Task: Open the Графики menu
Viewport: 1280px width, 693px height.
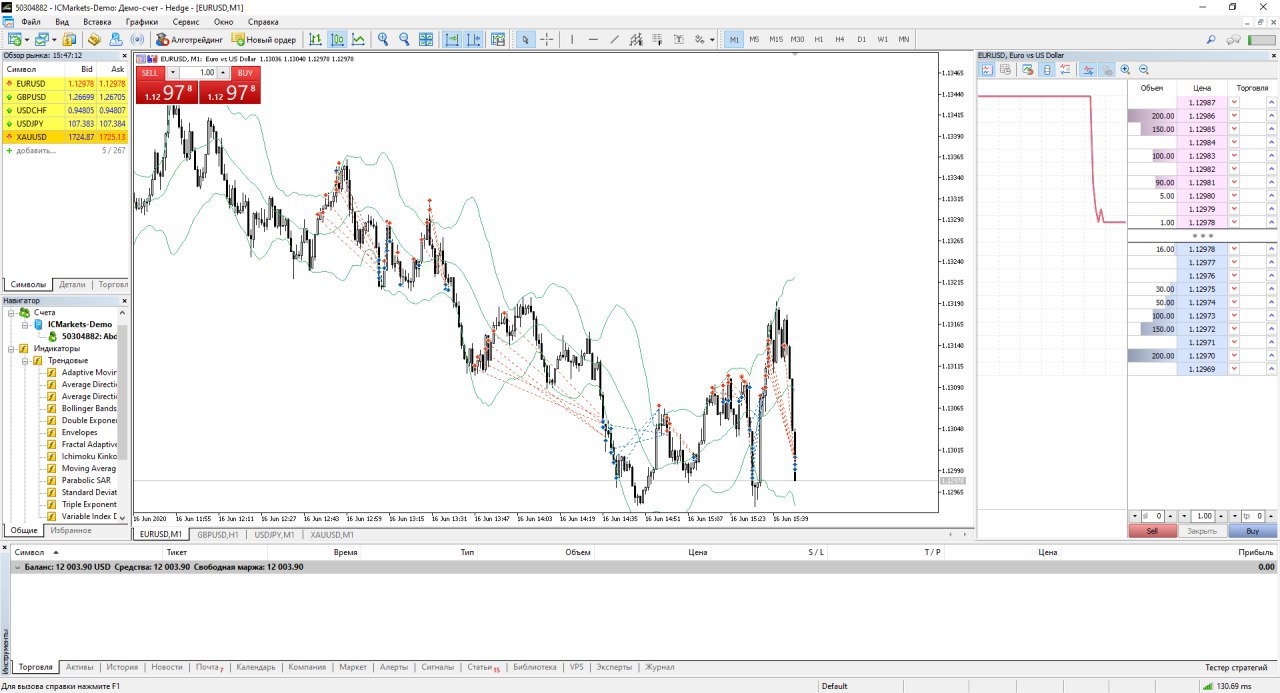Action: coord(142,21)
